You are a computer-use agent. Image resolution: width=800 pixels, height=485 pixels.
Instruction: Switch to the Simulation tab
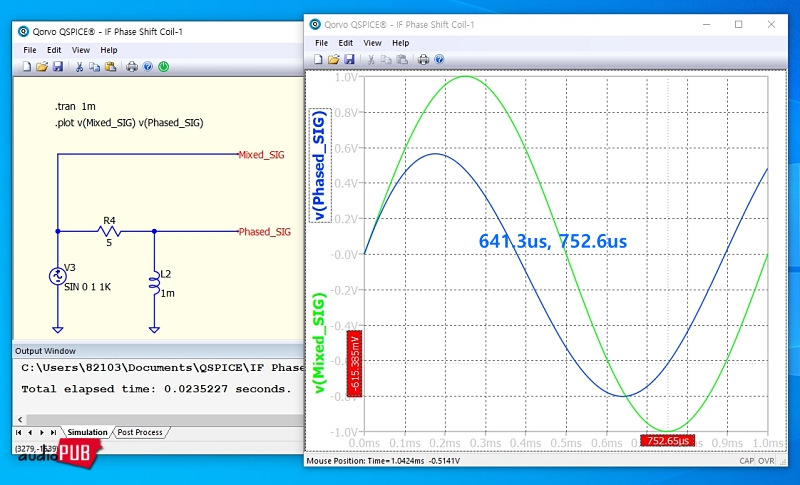click(87, 432)
